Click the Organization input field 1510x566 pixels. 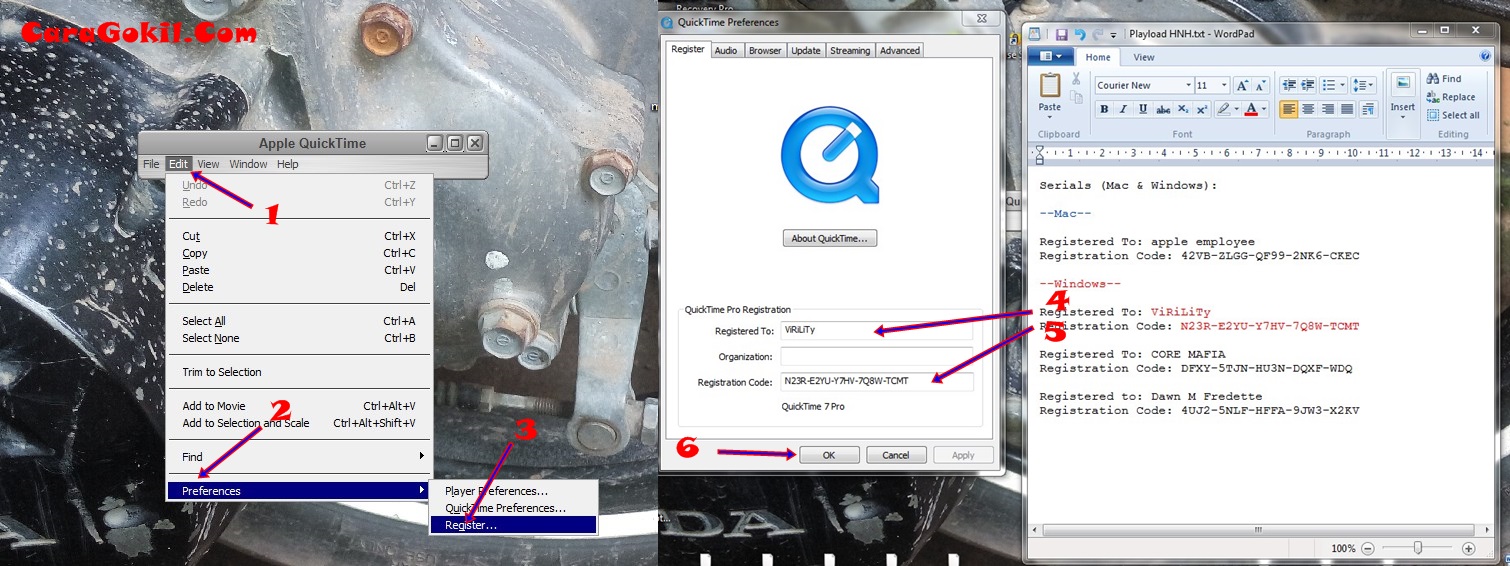pyautogui.click(x=877, y=356)
